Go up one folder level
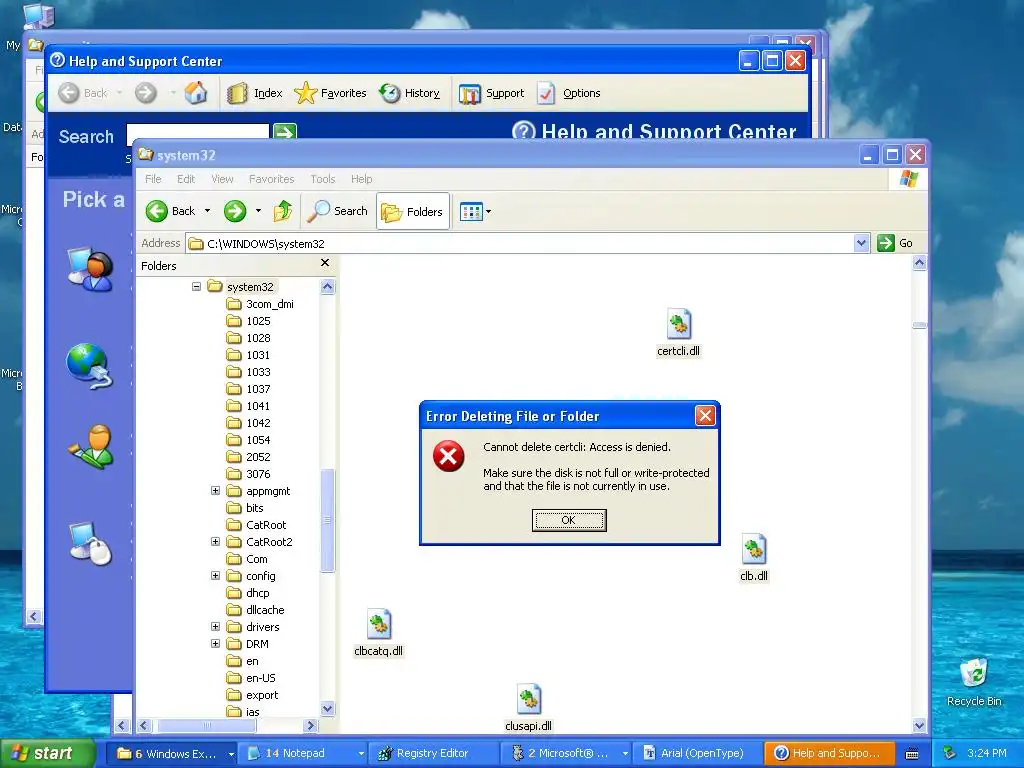1024x768 pixels. pyautogui.click(x=283, y=211)
